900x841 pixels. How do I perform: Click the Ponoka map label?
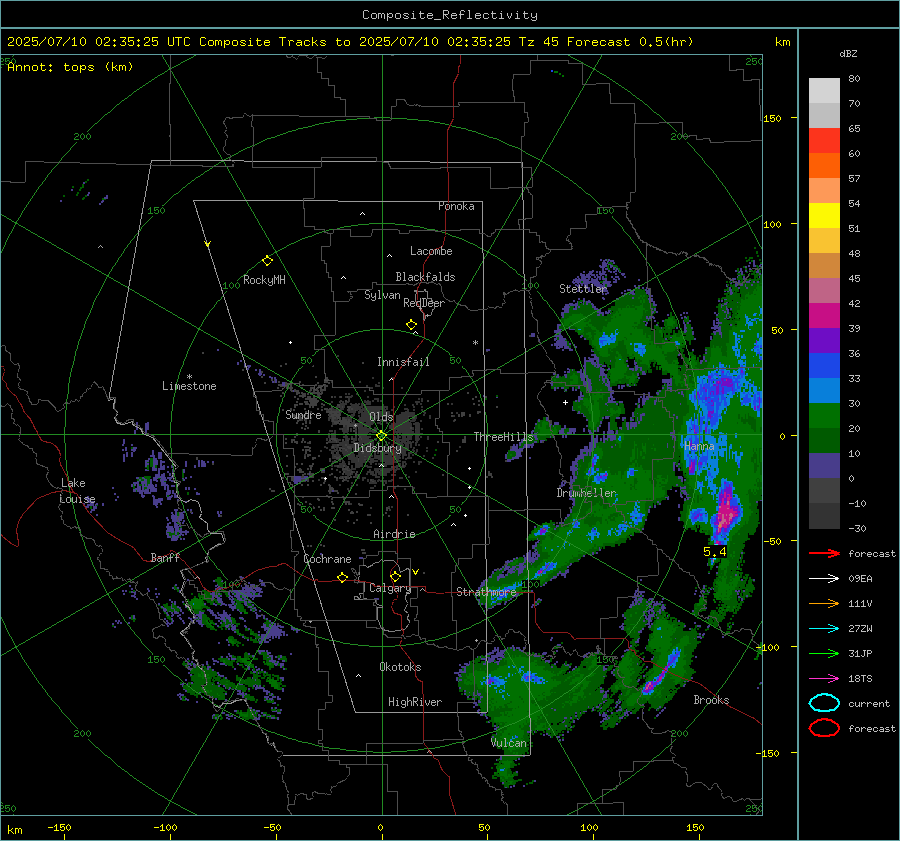[456, 206]
